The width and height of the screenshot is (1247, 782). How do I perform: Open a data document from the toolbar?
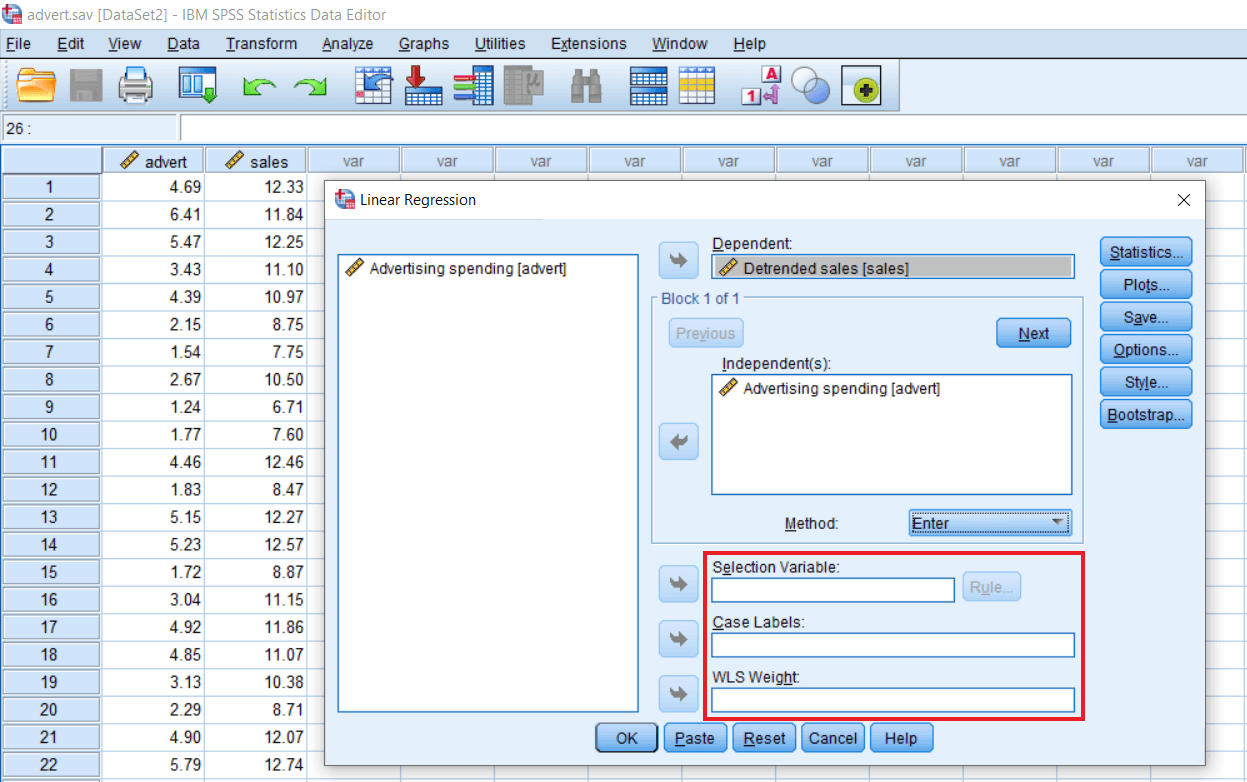point(37,86)
